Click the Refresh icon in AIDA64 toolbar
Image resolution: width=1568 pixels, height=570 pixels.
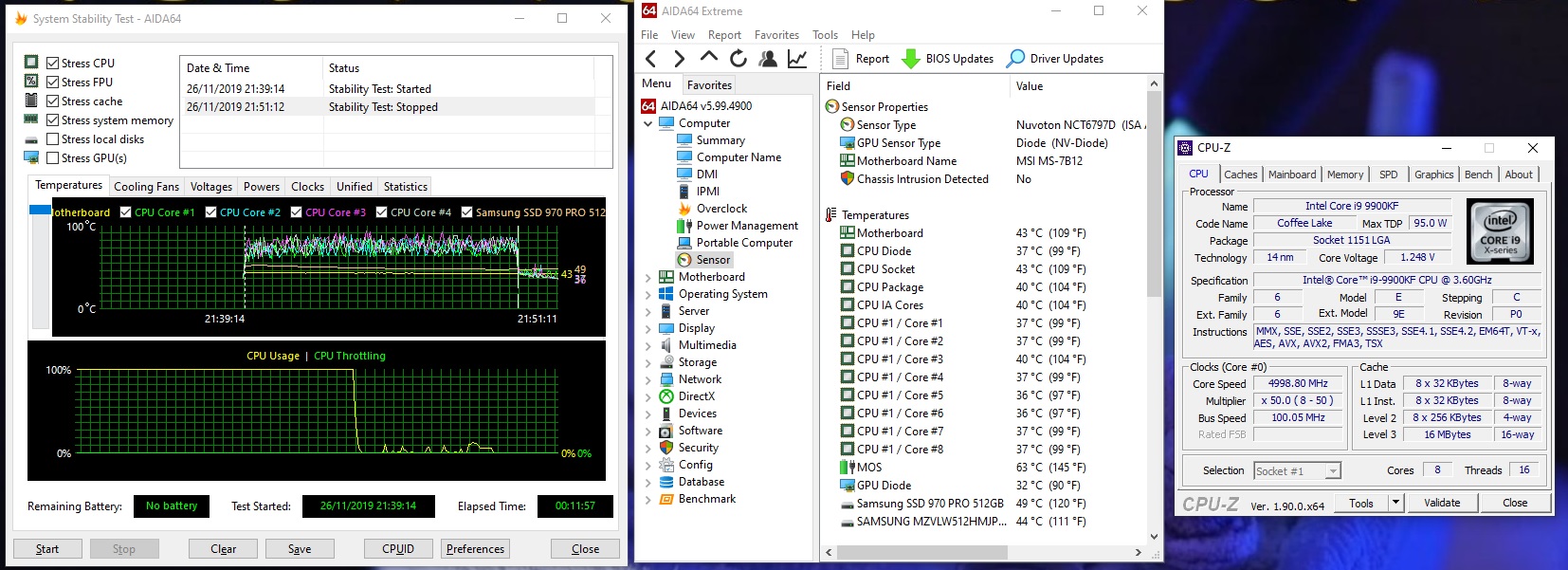coord(738,59)
